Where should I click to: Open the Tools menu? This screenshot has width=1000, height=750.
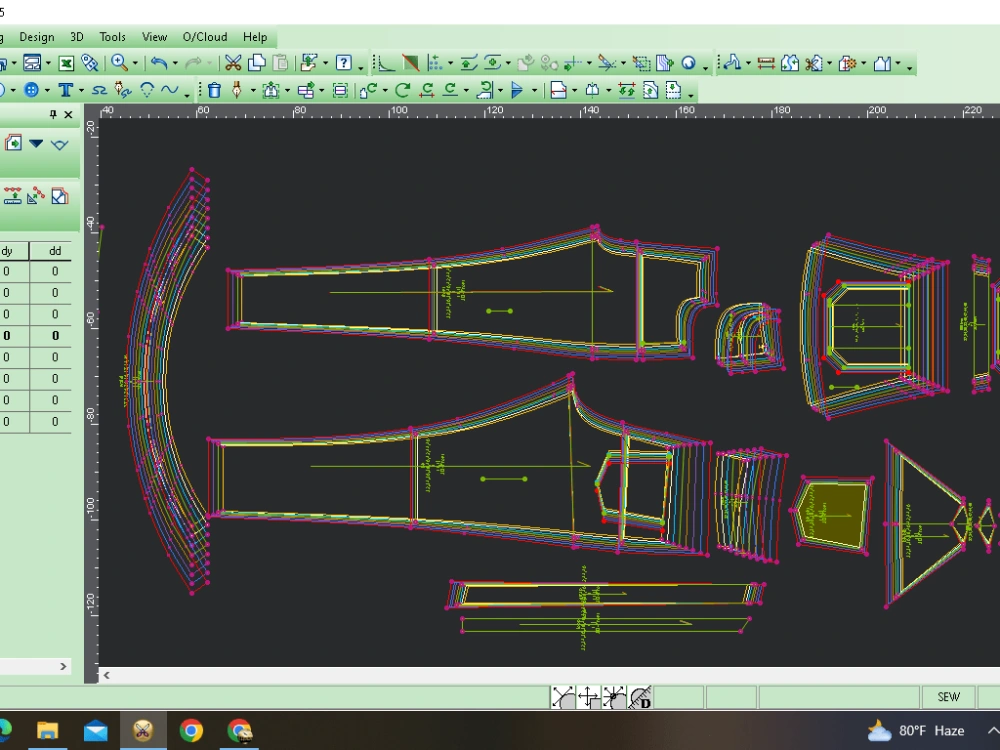click(x=113, y=37)
